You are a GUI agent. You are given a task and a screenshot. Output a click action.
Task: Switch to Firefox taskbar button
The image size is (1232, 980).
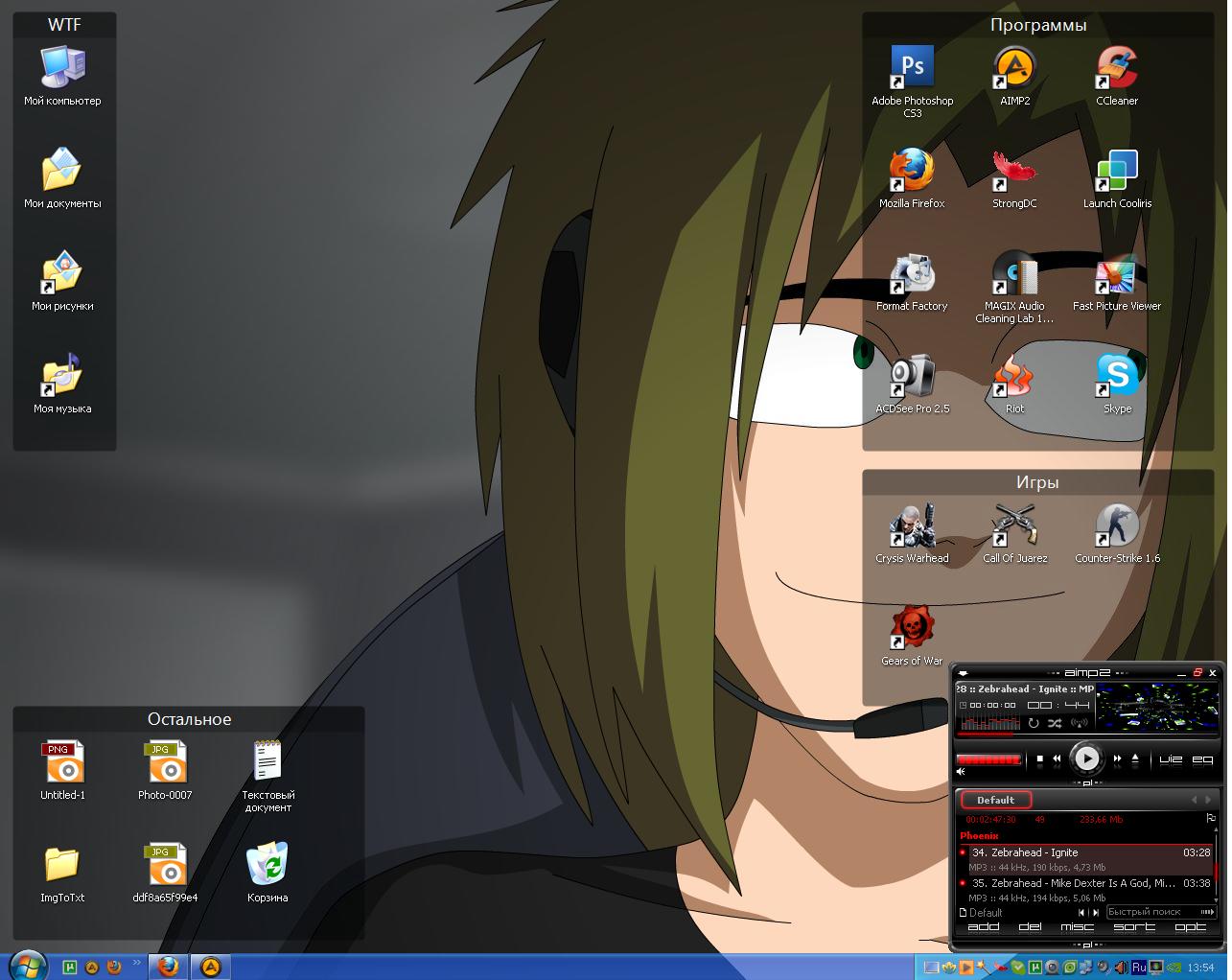pyautogui.click(x=167, y=966)
